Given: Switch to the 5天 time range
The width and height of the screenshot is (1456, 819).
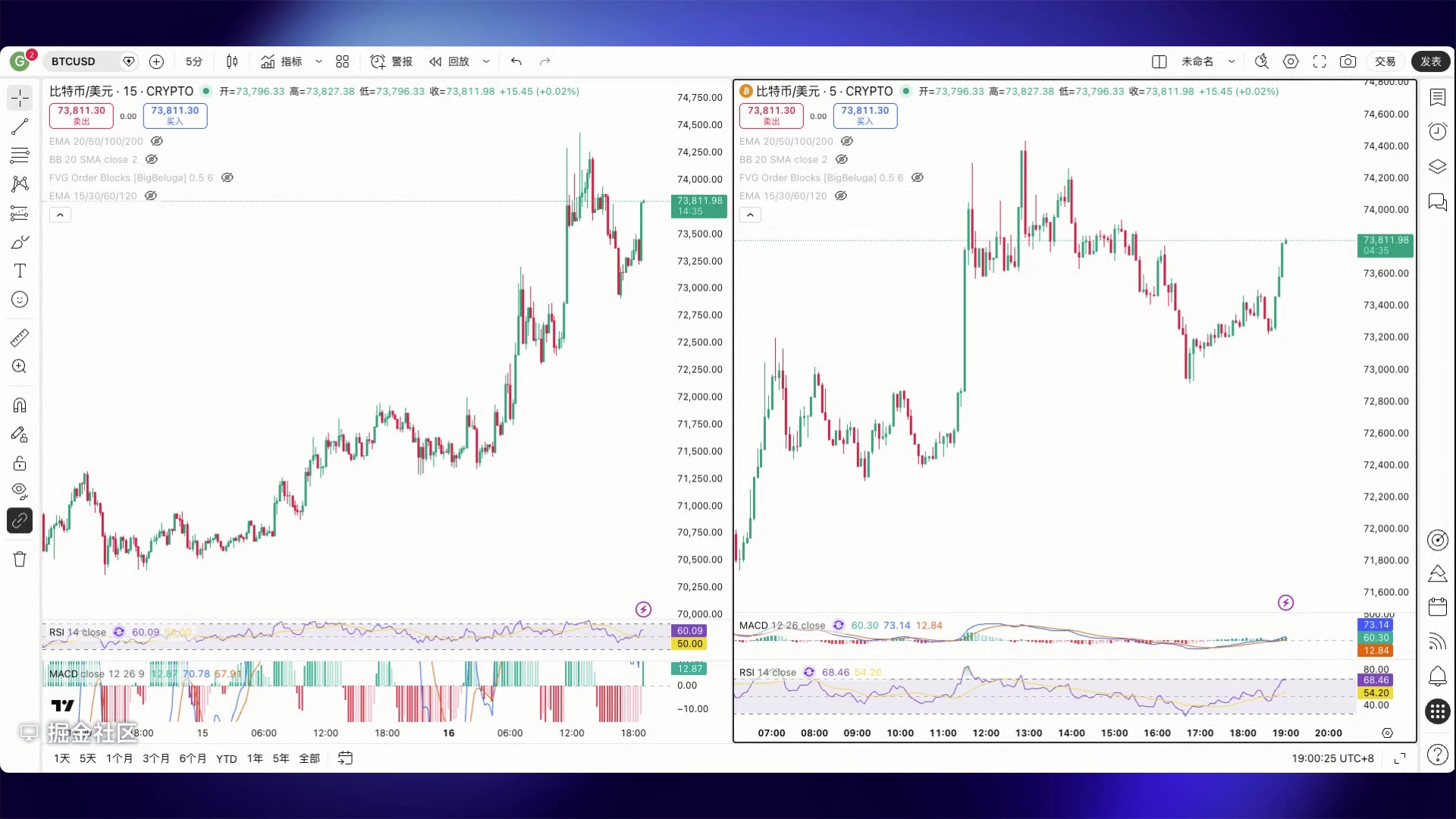Looking at the screenshot, I should (88, 758).
